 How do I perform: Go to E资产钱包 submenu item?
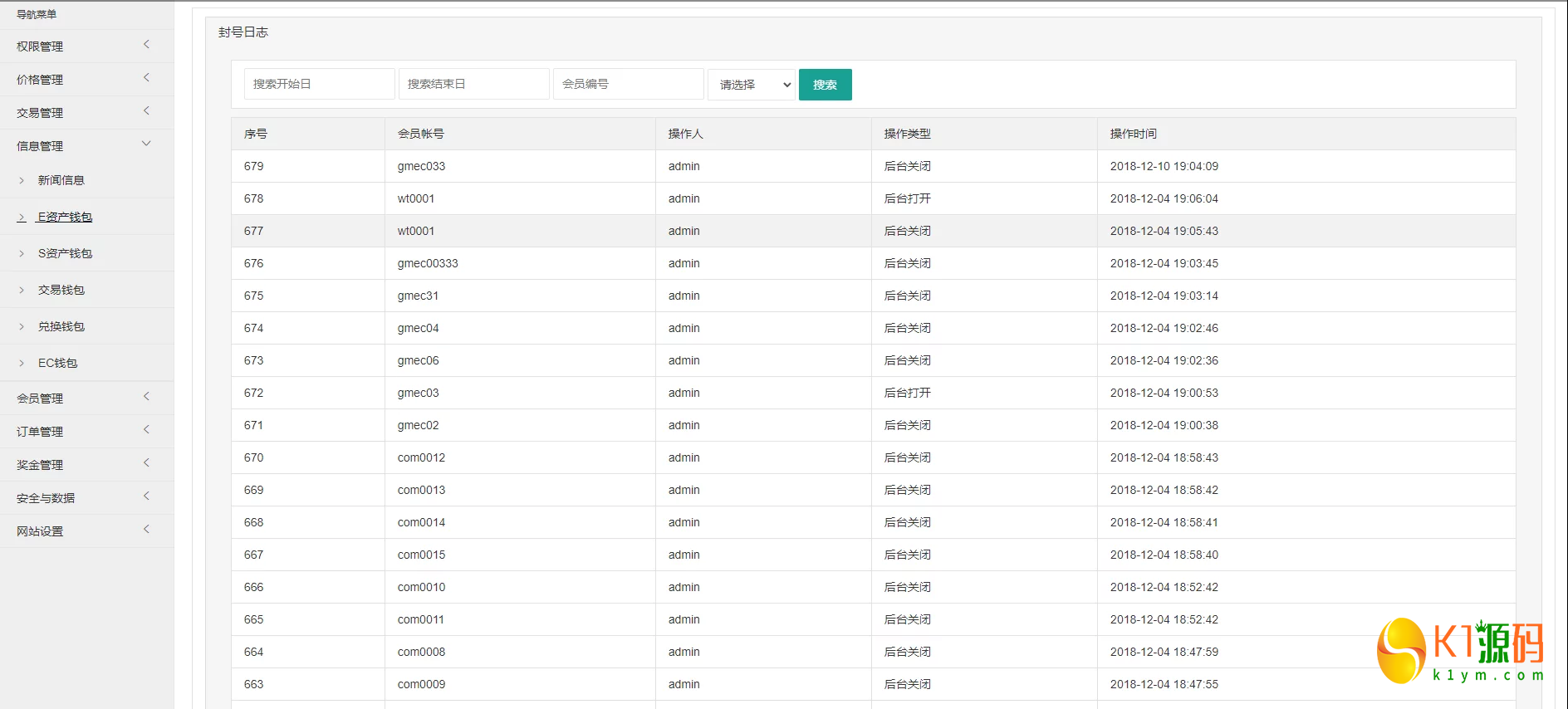click(x=65, y=217)
